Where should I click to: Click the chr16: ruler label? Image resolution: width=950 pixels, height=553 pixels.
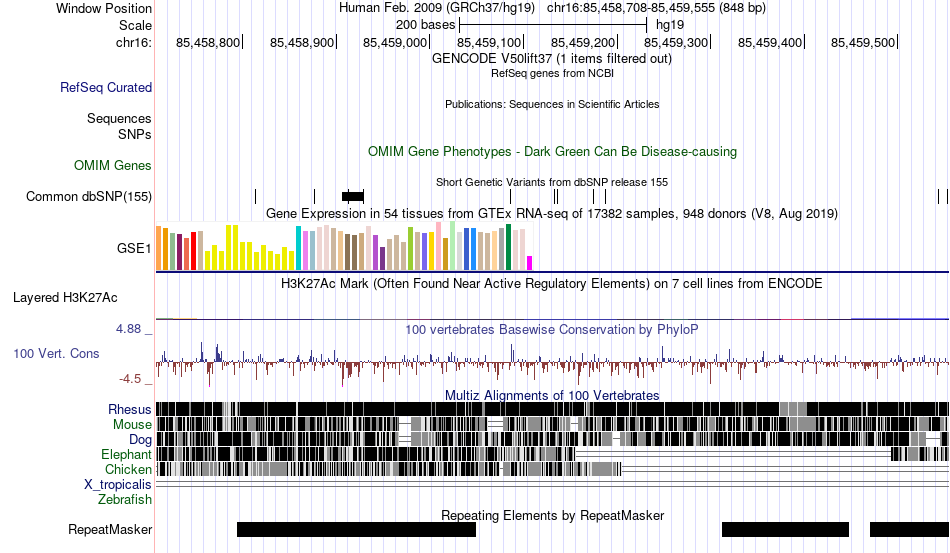point(133,42)
